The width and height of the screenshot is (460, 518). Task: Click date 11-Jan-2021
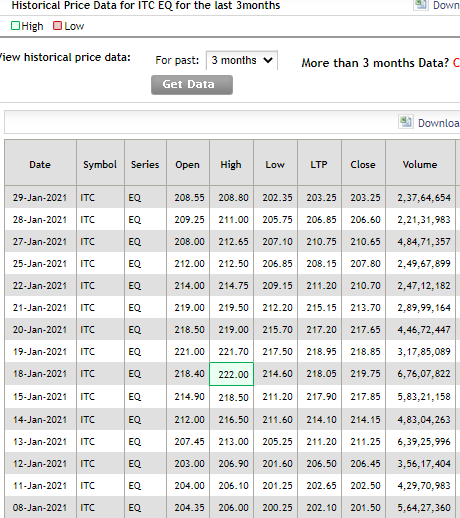pyautogui.click(x=40, y=485)
